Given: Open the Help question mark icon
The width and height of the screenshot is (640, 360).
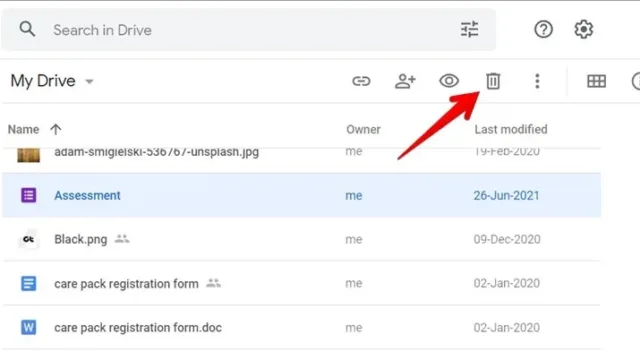Looking at the screenshot, I should (543, 29).
